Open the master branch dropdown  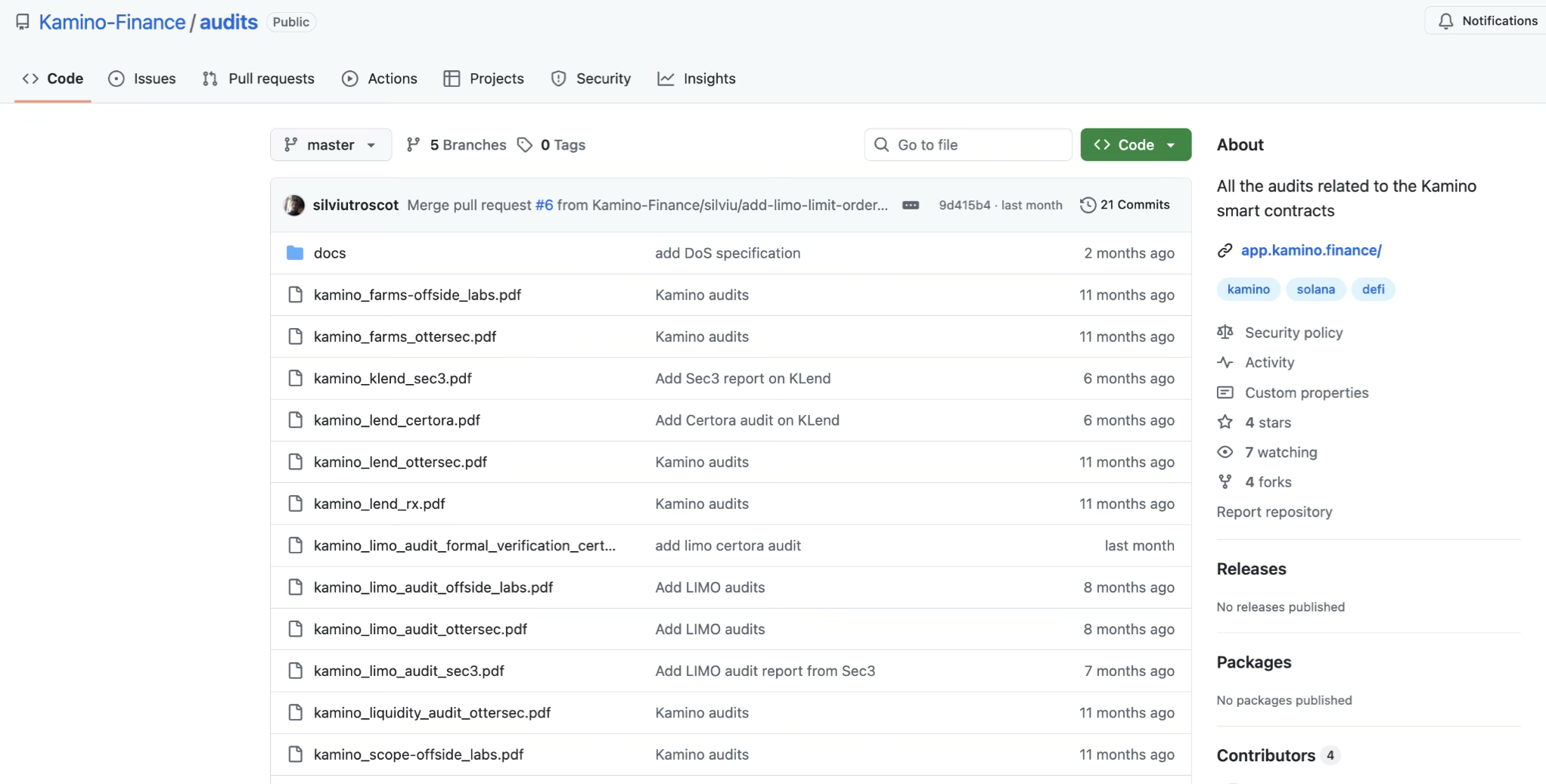point(331,144)
